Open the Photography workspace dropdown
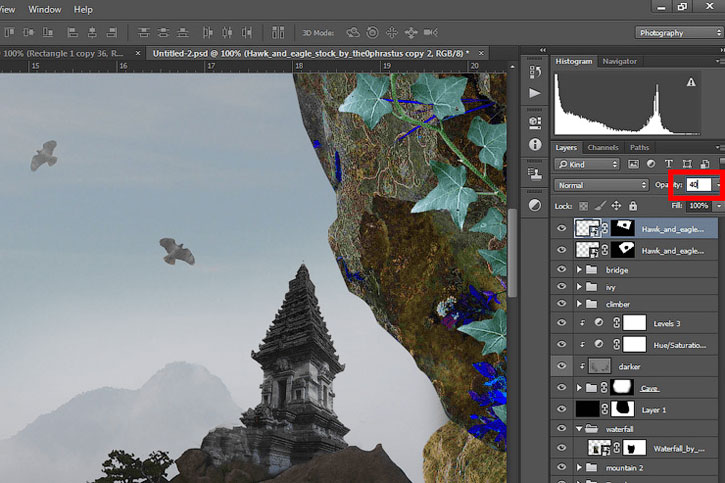Screen dimensions: 725x483 (679, 33)
